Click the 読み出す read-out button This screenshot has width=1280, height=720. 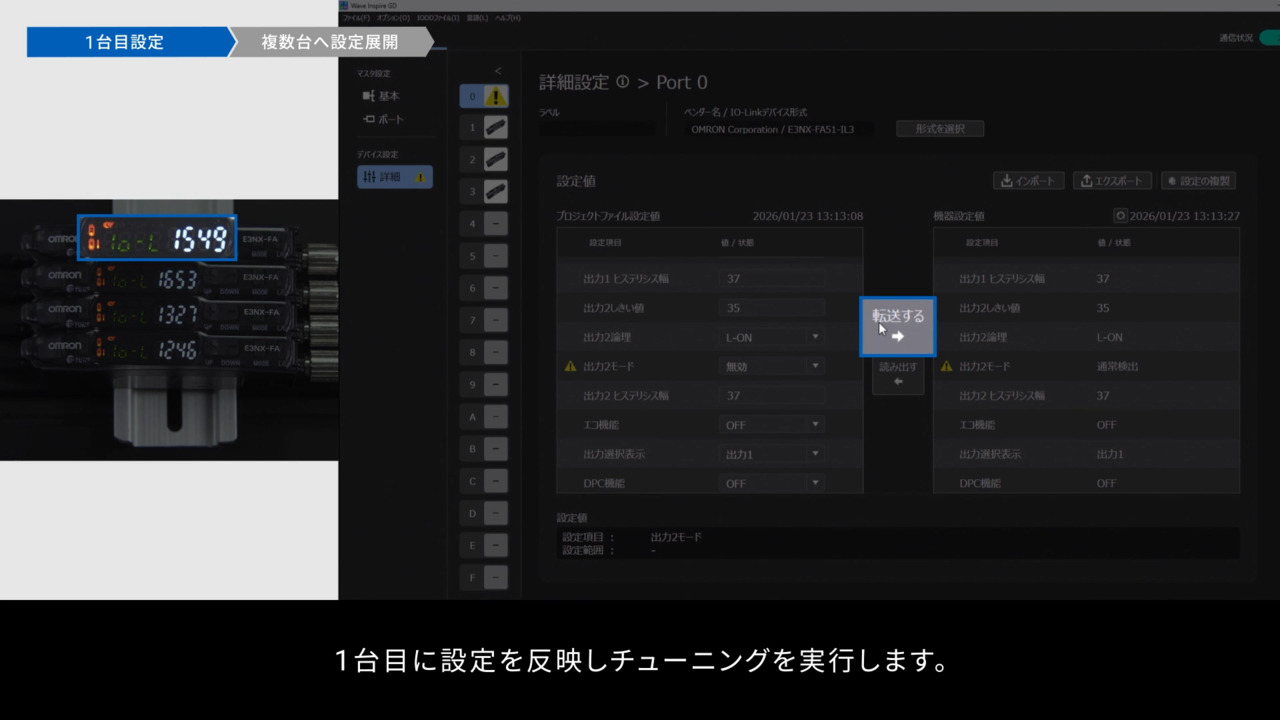(x=898, y=374)
